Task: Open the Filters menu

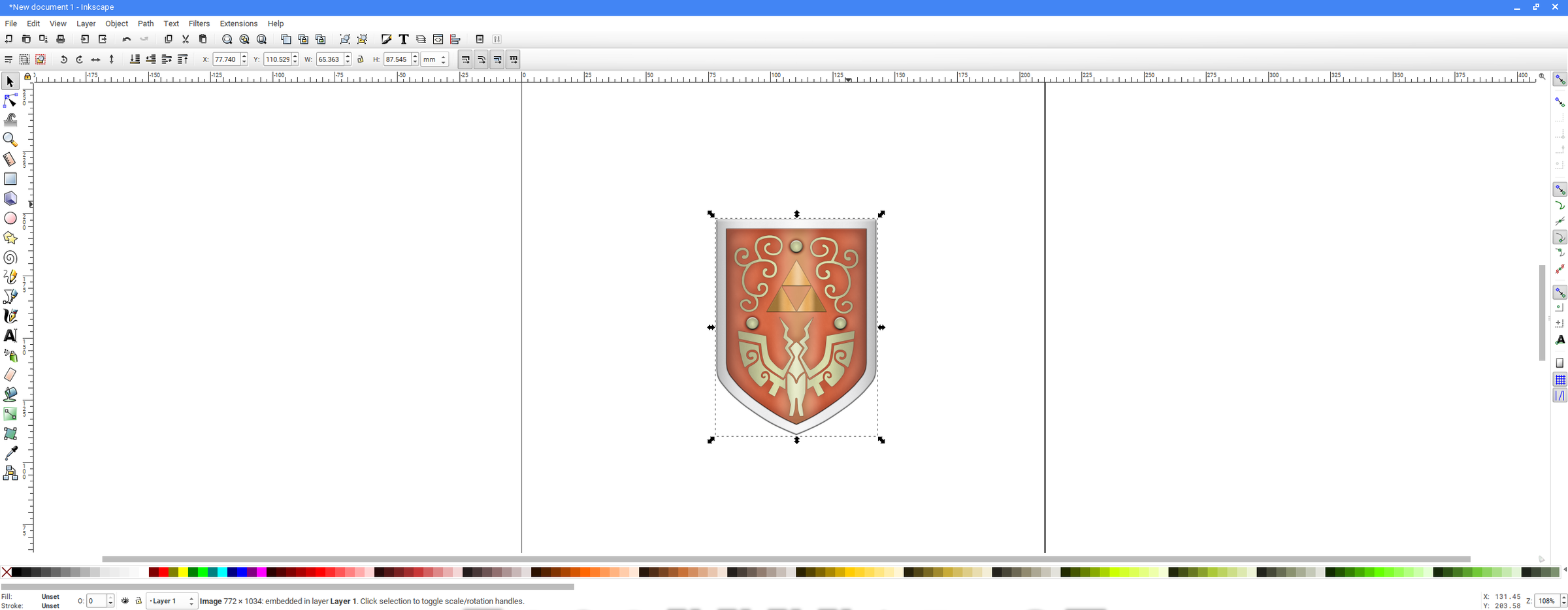Action: point(199,24)
